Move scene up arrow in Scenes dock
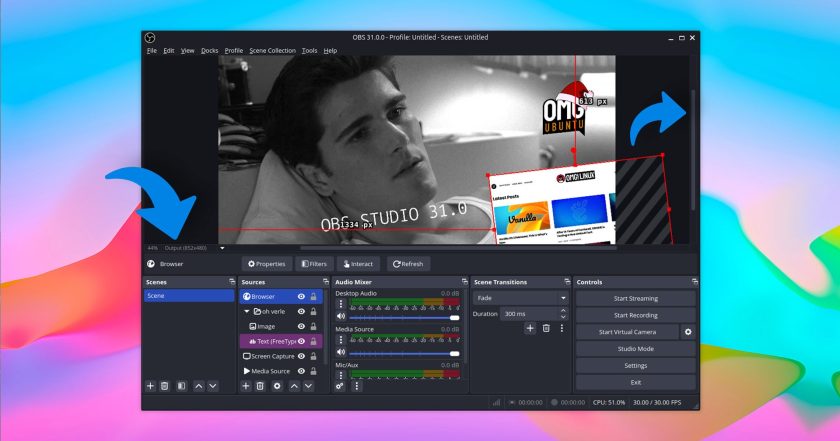This screenshot has width=840, height=441. [x=199, y=386]
